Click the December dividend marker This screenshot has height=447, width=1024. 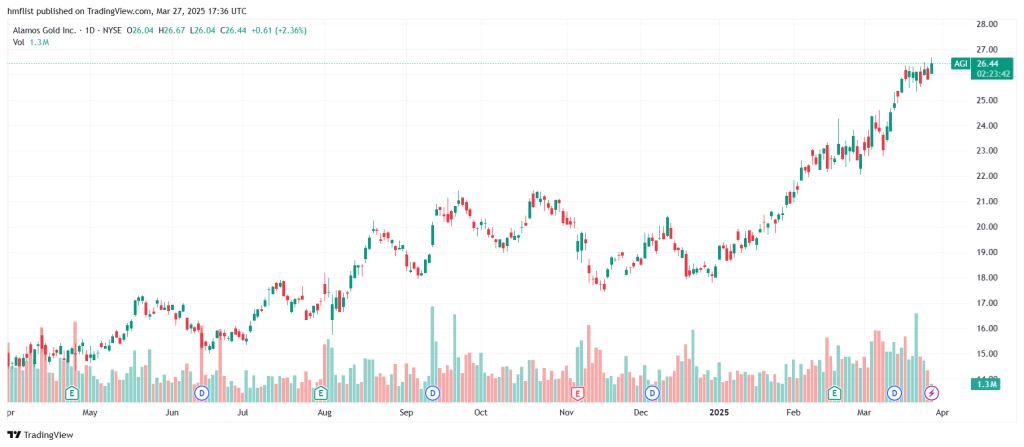[651, 392]
